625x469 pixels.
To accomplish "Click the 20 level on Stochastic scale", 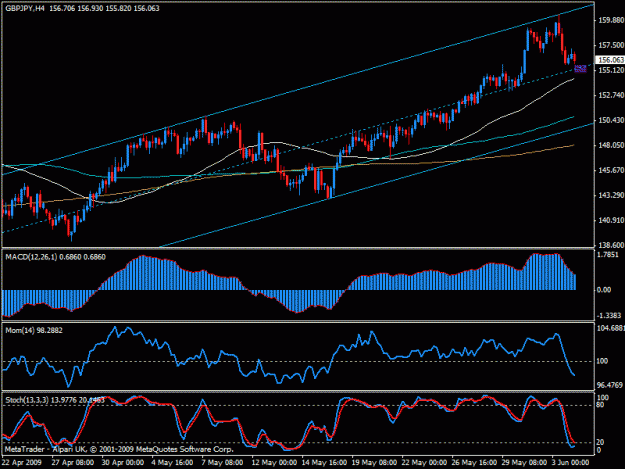I will (x=601, y=442).
